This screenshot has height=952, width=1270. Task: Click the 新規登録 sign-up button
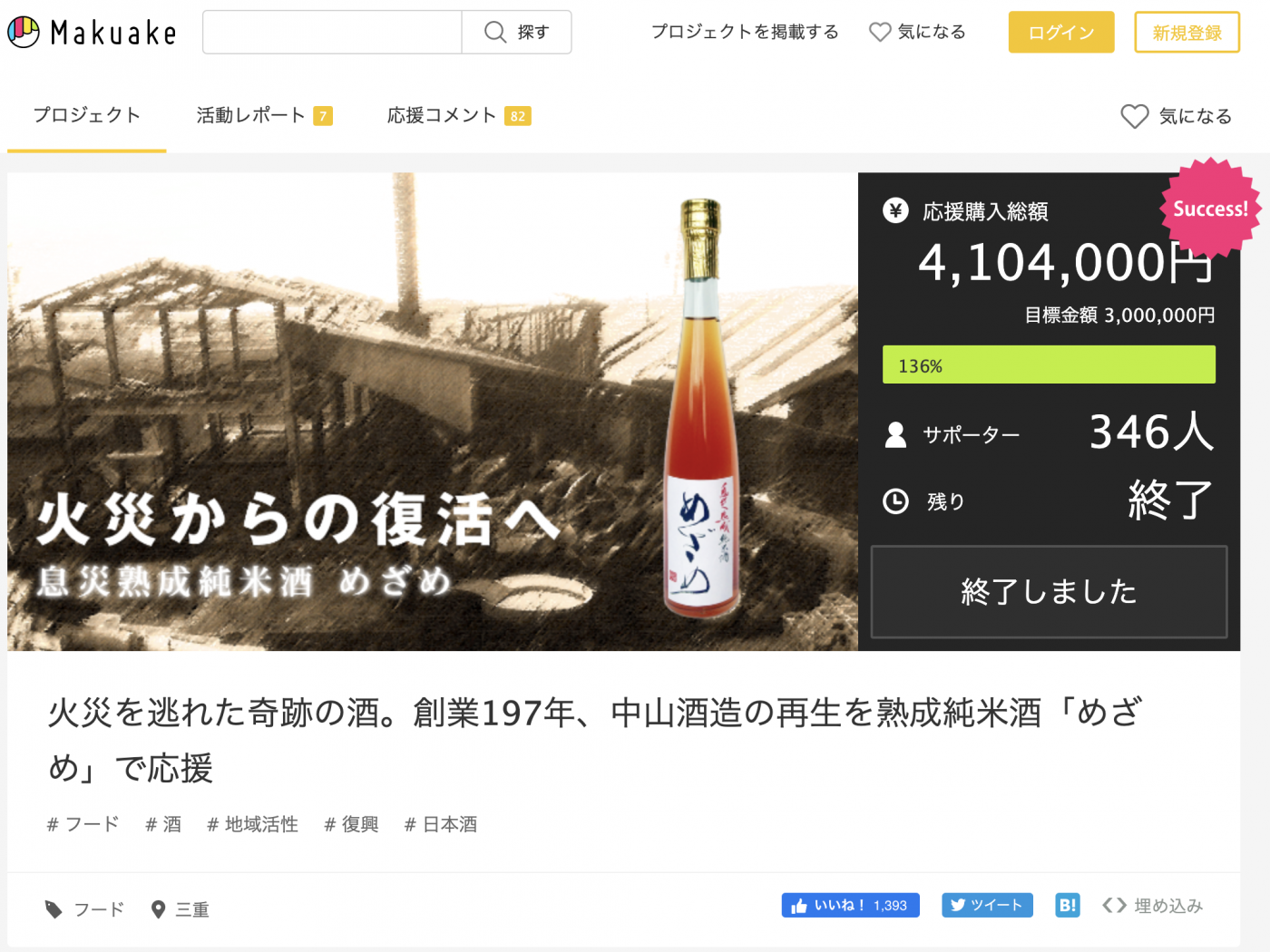coord(1187,33)
